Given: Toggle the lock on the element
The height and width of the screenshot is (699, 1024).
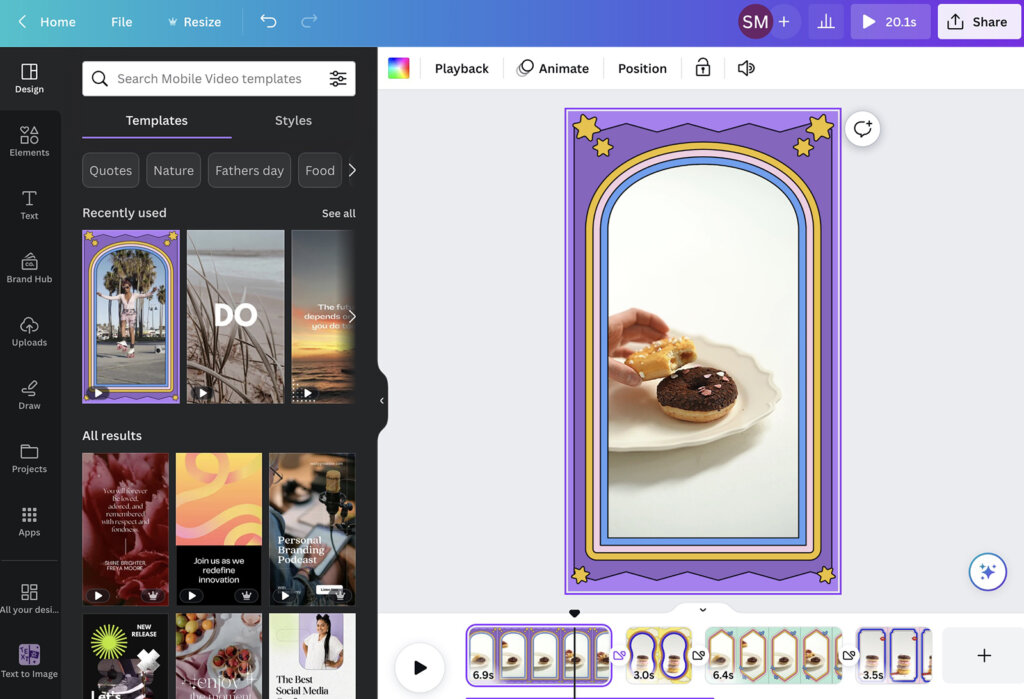Looking at the screenshot, I should point(703,68).
